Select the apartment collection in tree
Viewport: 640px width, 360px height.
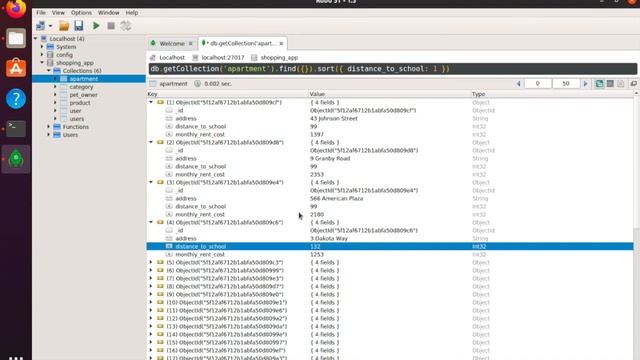84,79
